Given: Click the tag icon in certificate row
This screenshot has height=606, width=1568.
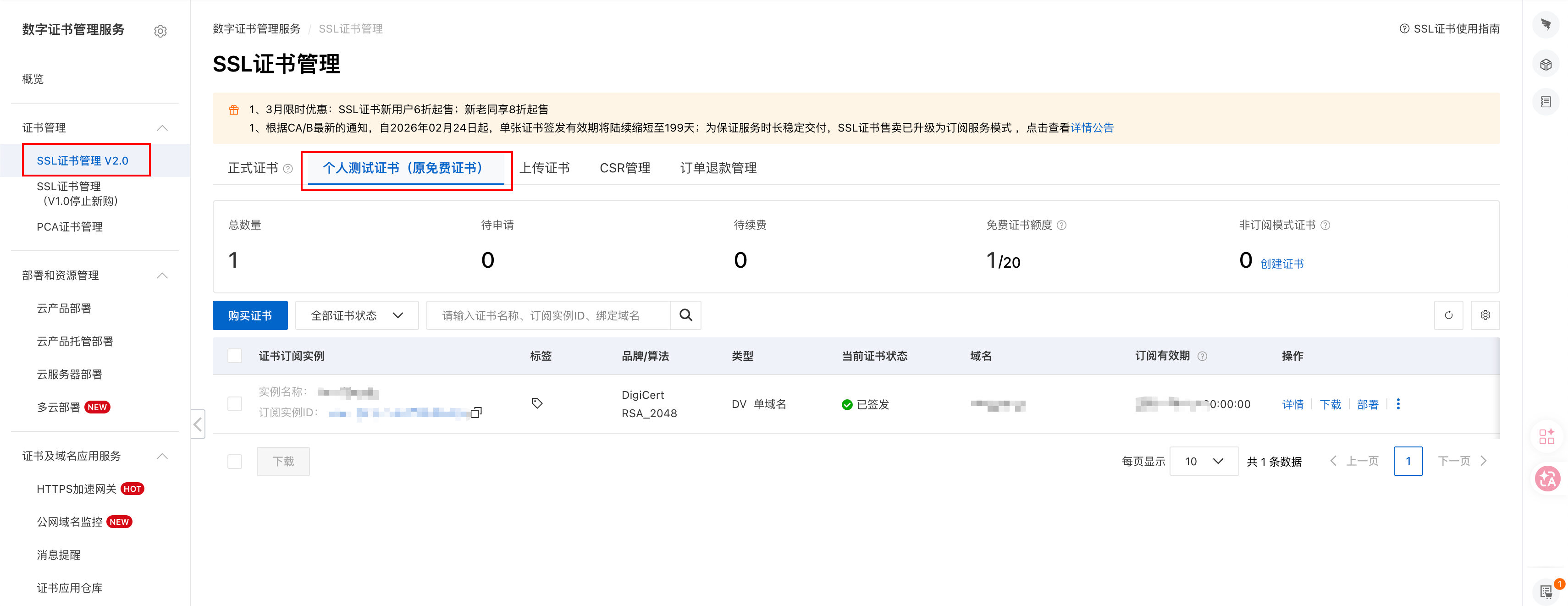Looking at the screenshot, I should click(x=536, y=403).
